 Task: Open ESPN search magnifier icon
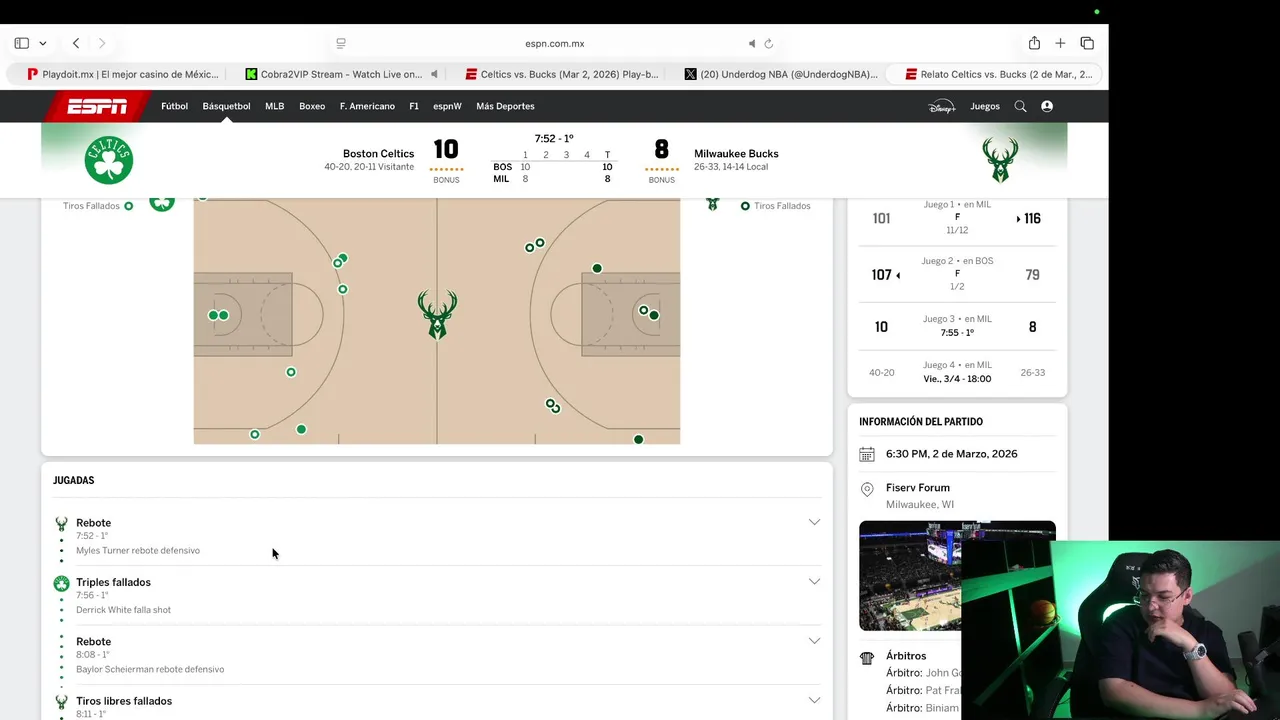[x=1020, y=106]
